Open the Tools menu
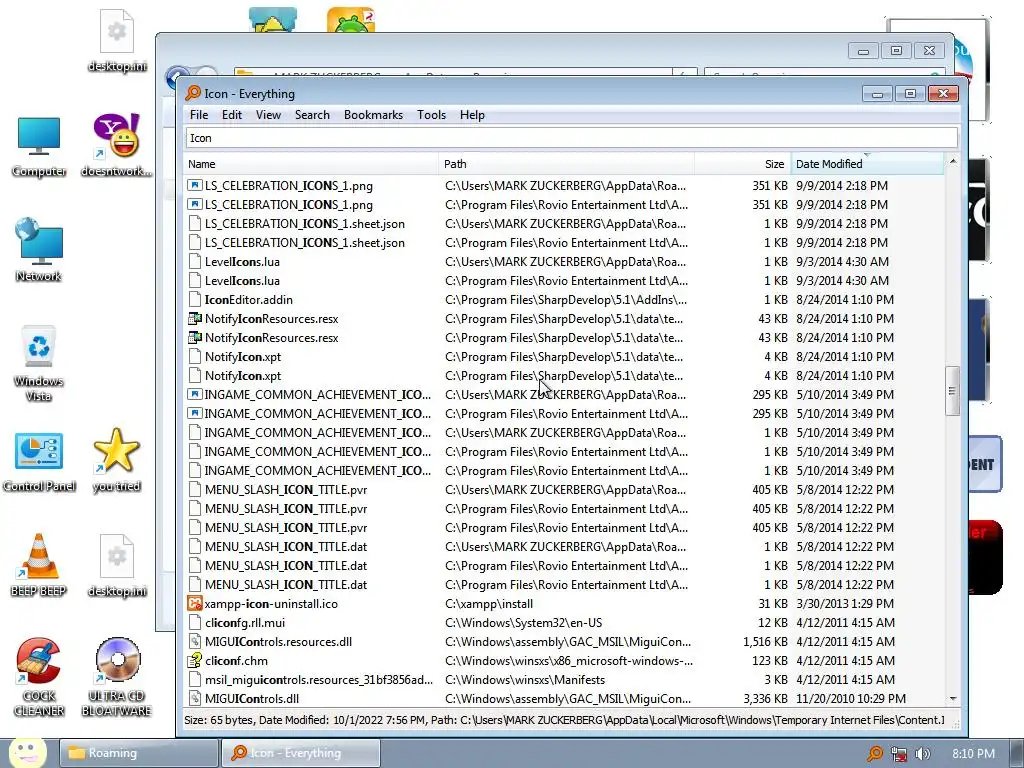1024x768 pixels. (432, 115)
